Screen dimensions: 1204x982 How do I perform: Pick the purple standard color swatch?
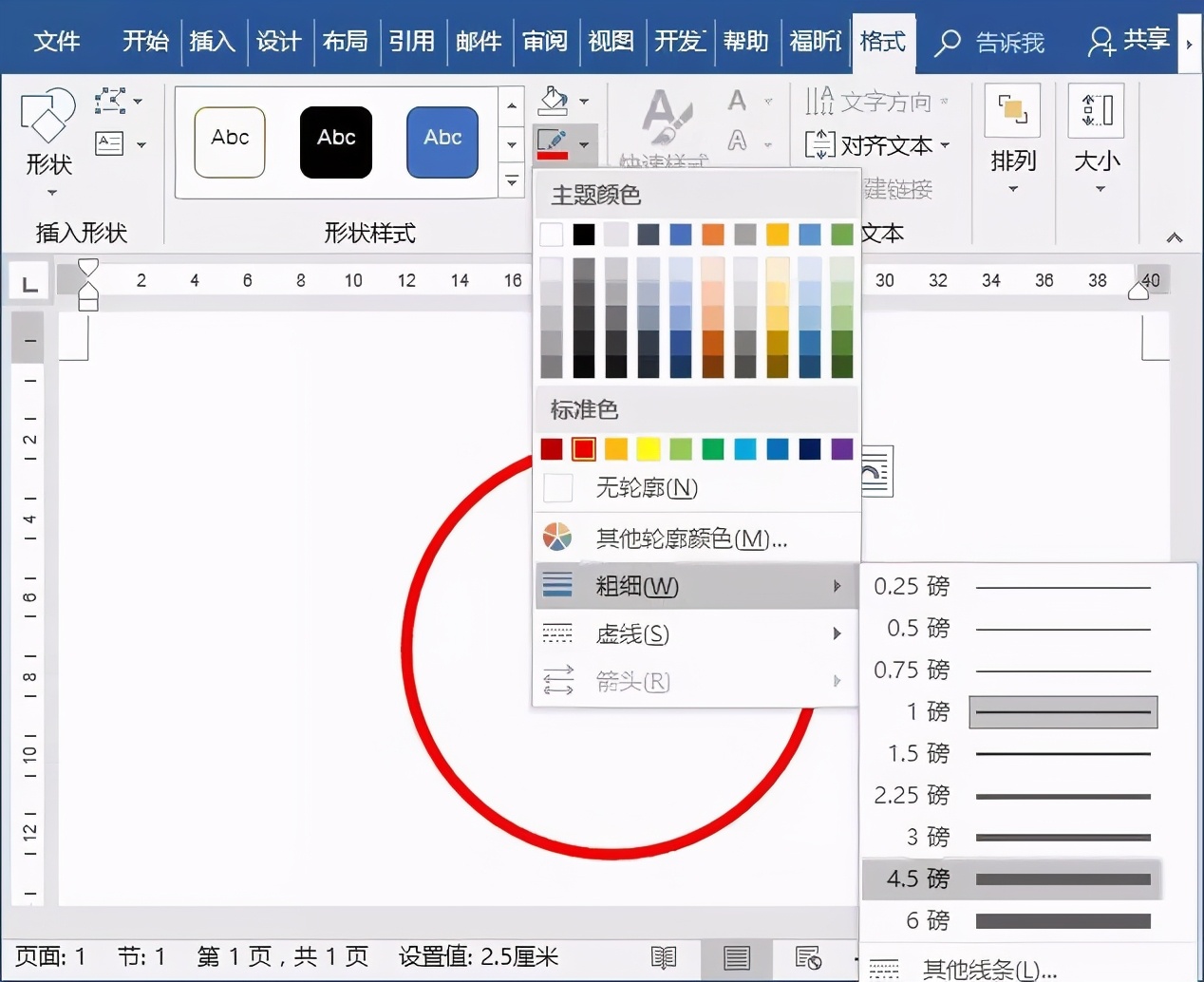(x=842, y=449)
